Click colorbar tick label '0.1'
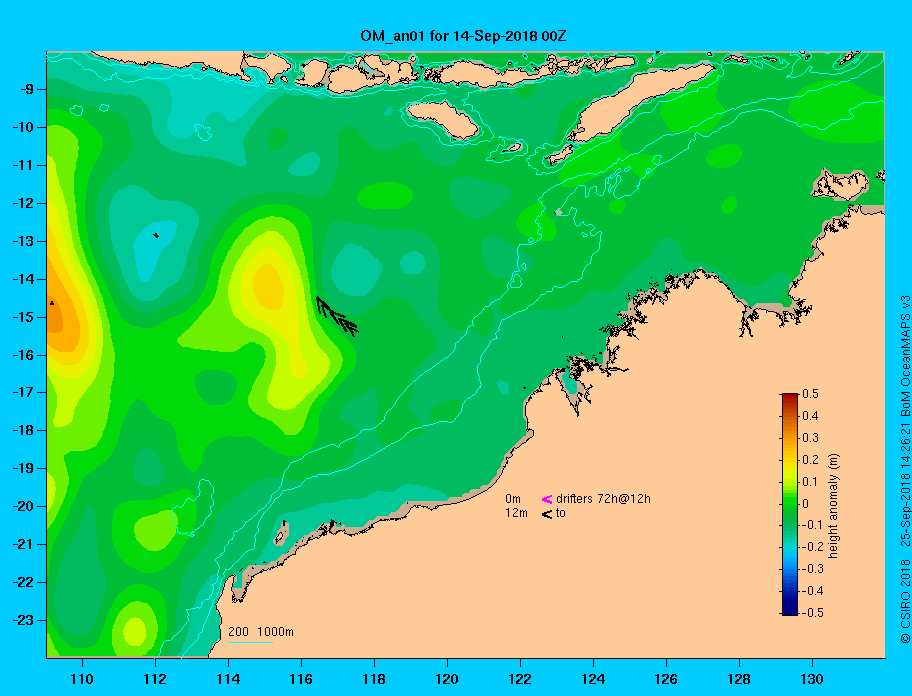 tap(810, 482)
